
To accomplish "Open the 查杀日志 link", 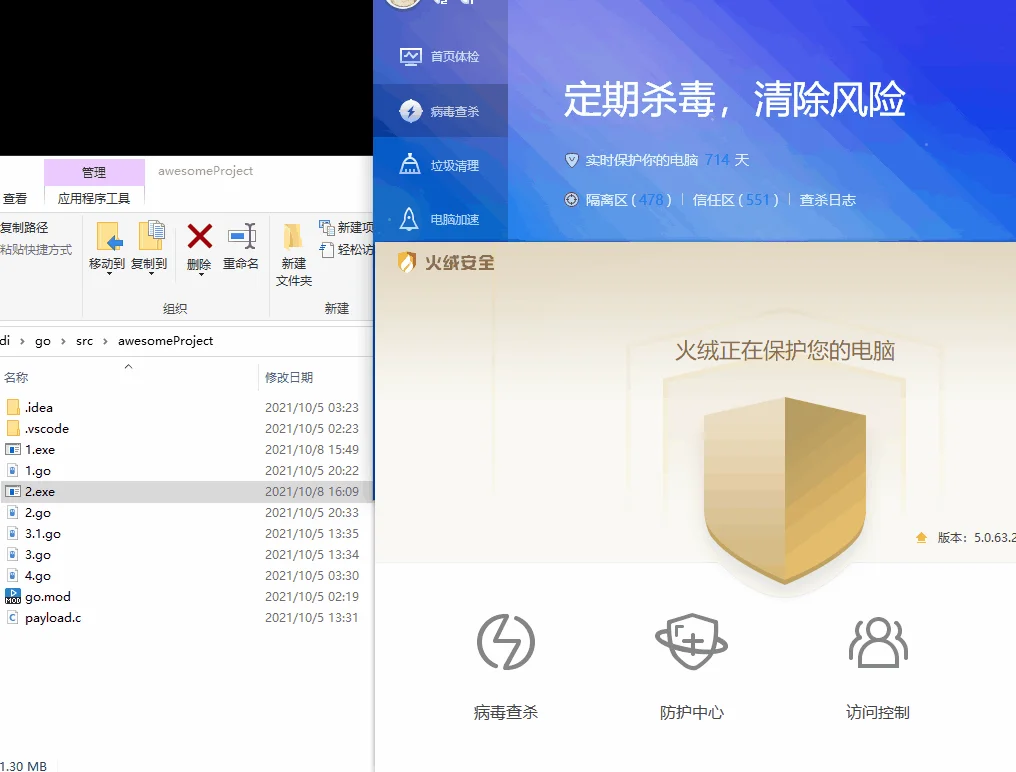I will pyautogui.click(x=827, y=200).
